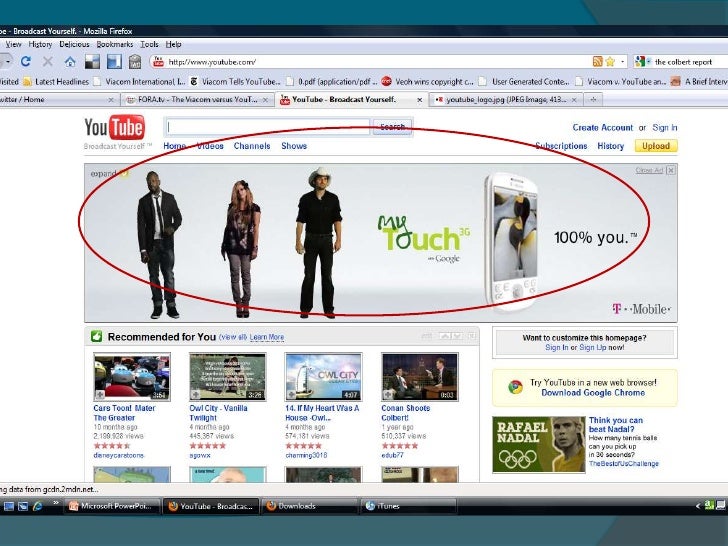Close the FORA.tv tab
Screen dimensions: 728x546
[x=265, y=100]
